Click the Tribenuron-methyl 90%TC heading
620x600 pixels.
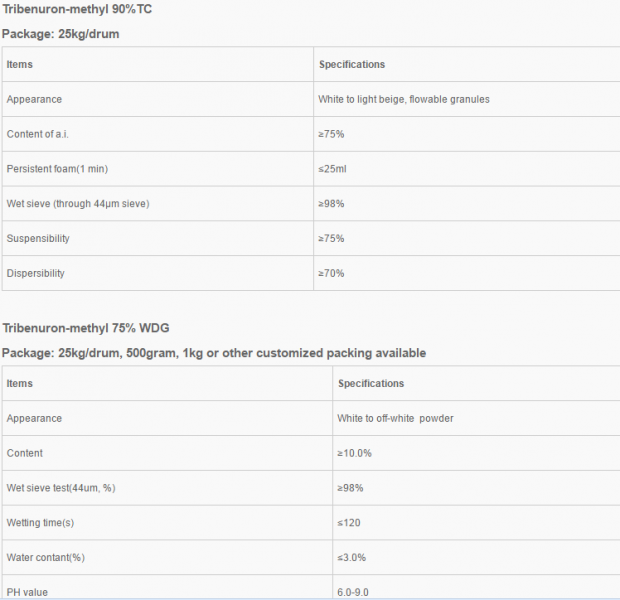pos(77,9)
